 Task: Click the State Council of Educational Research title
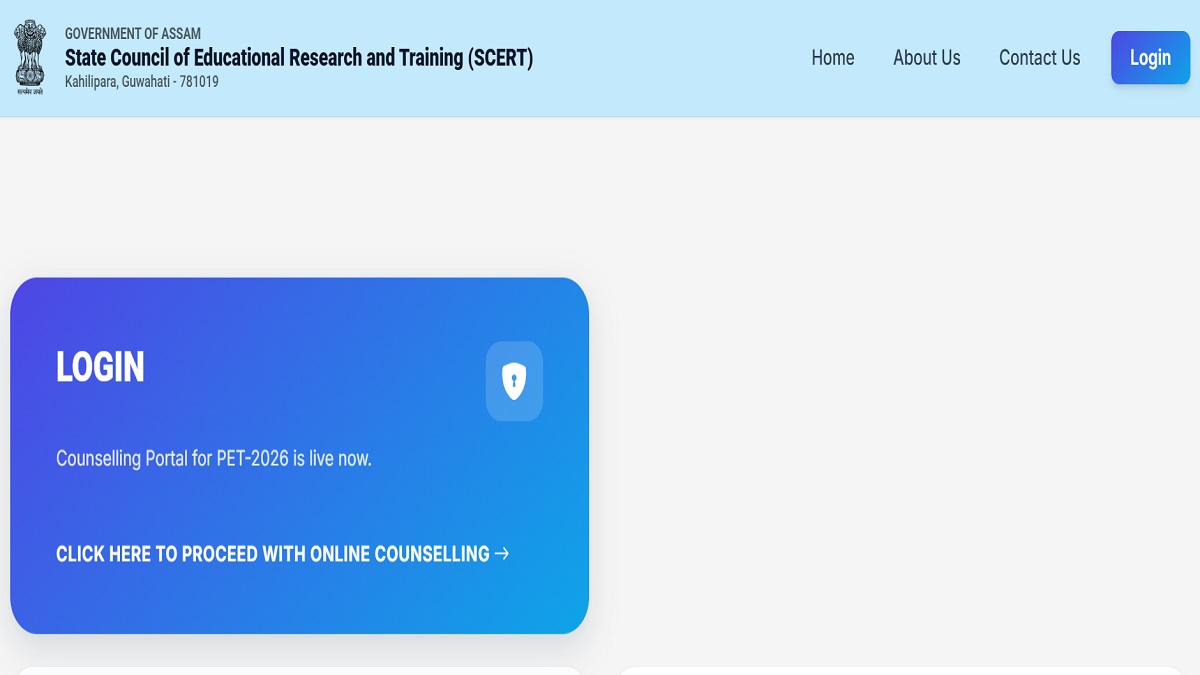pos(299,57)
